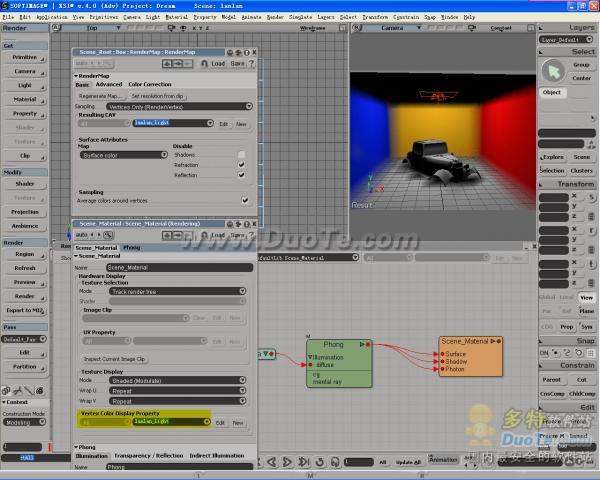This screenshot has height=480, width=600.
Task: Click the Regenerate Map button
Action: pos(100,95)
